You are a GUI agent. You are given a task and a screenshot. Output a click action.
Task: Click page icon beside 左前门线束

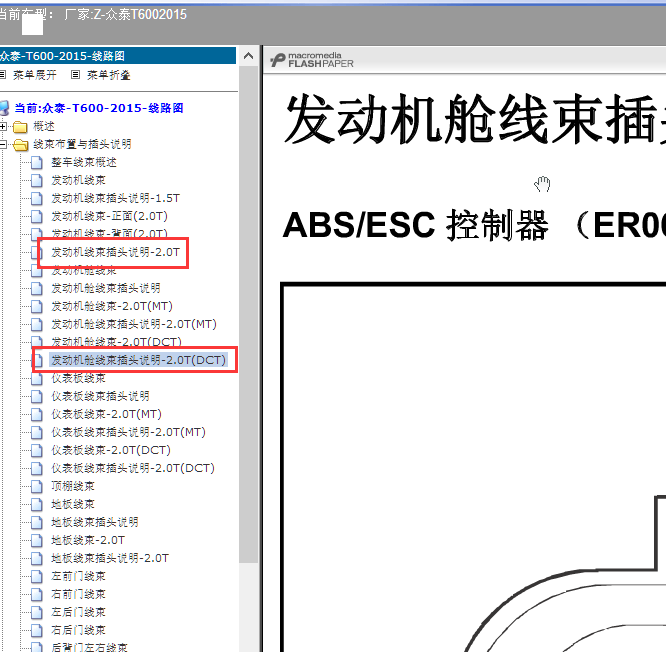click(x=37, y=576)
